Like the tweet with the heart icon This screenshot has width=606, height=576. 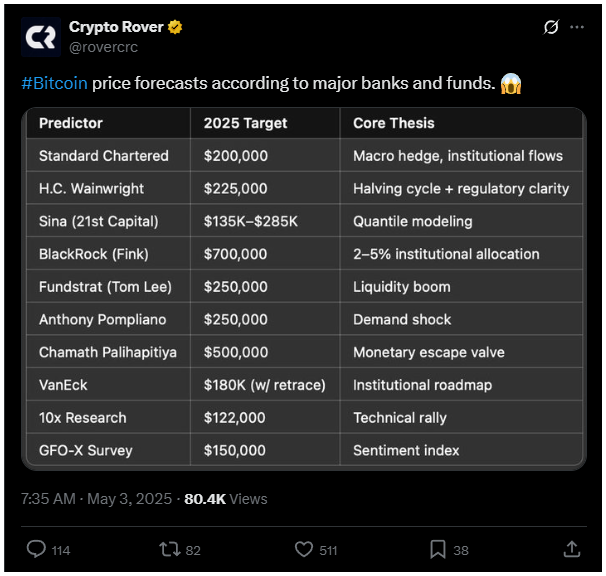click(x=304, y=549)
